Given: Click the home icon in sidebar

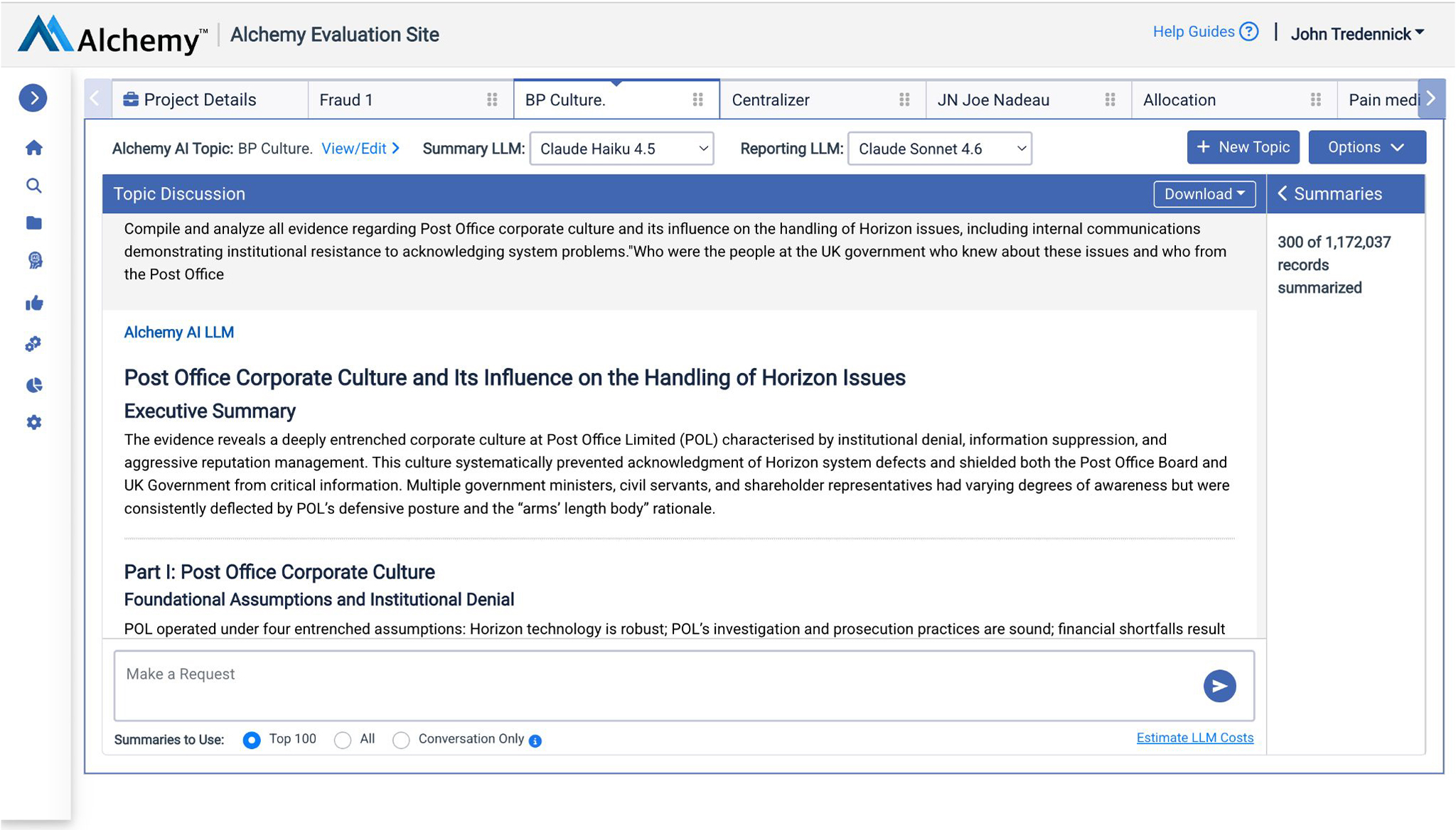Looking at the screenshot, I should pos(33,148).
